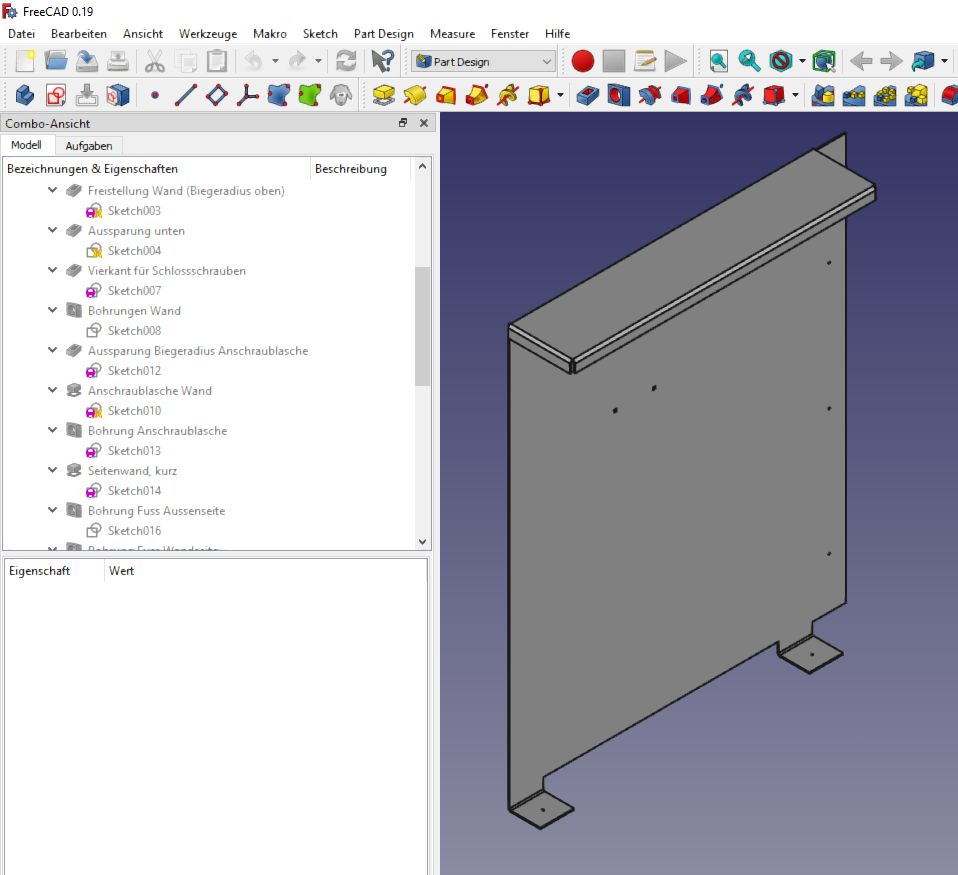The width and height of the screenshot is (958, 875).
Task: Click the Pocket tool icon
Action: [589, 96]
